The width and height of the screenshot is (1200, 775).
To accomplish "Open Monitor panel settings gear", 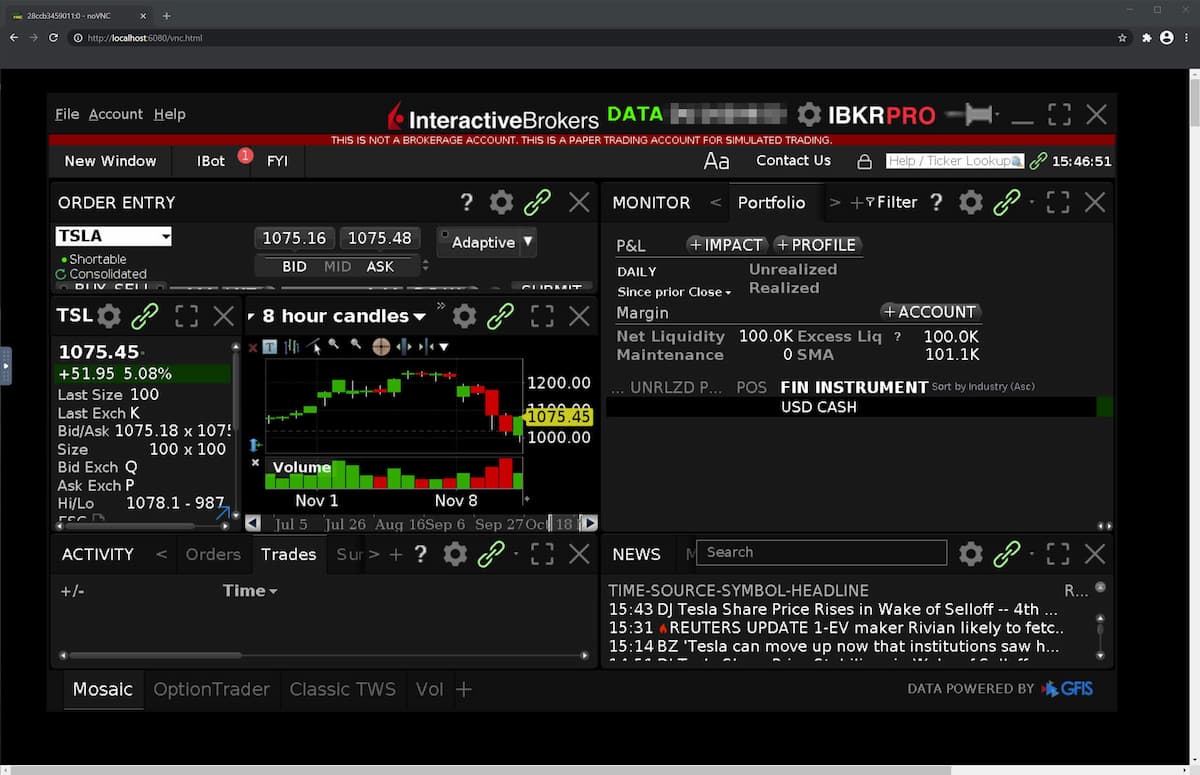I will pyautogui.click(x=971, y=203).
